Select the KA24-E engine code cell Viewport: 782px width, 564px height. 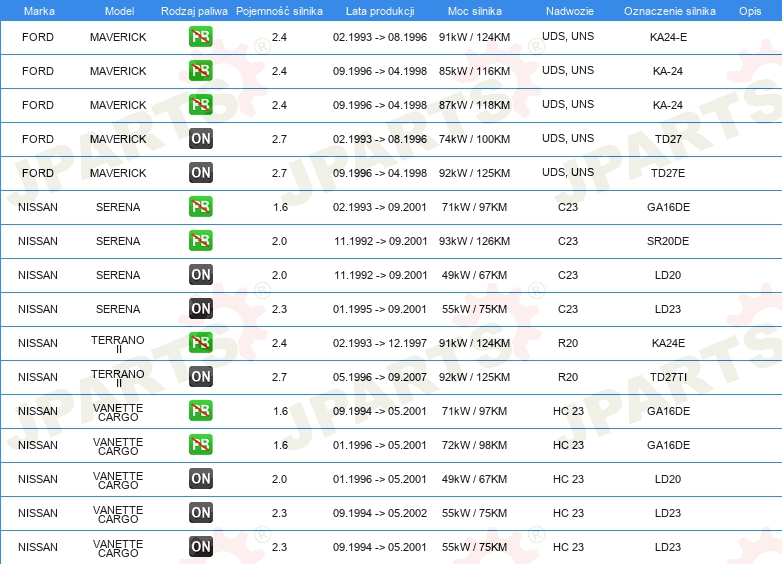668,37
